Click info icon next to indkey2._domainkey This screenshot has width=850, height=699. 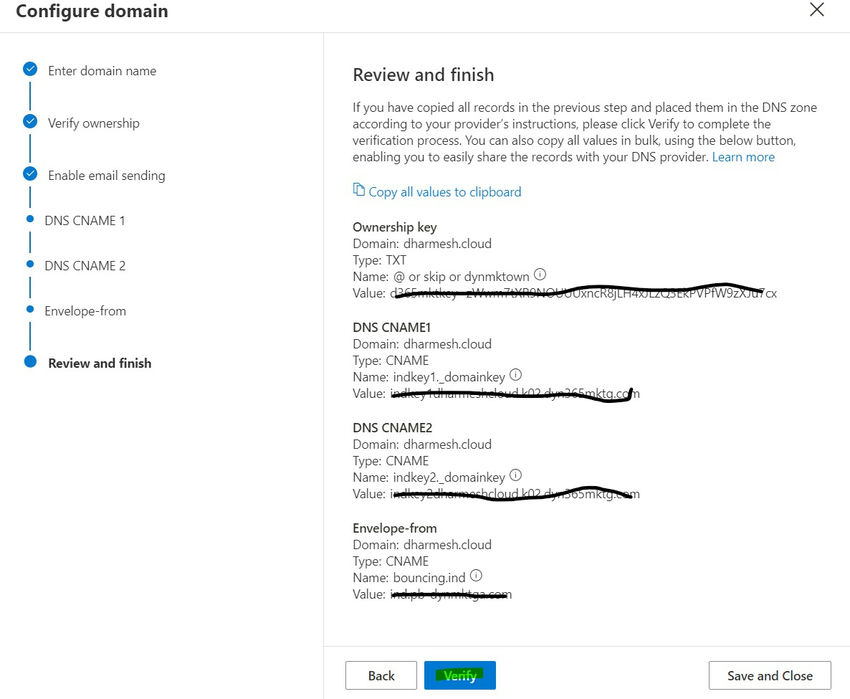(x=516, y=476)
